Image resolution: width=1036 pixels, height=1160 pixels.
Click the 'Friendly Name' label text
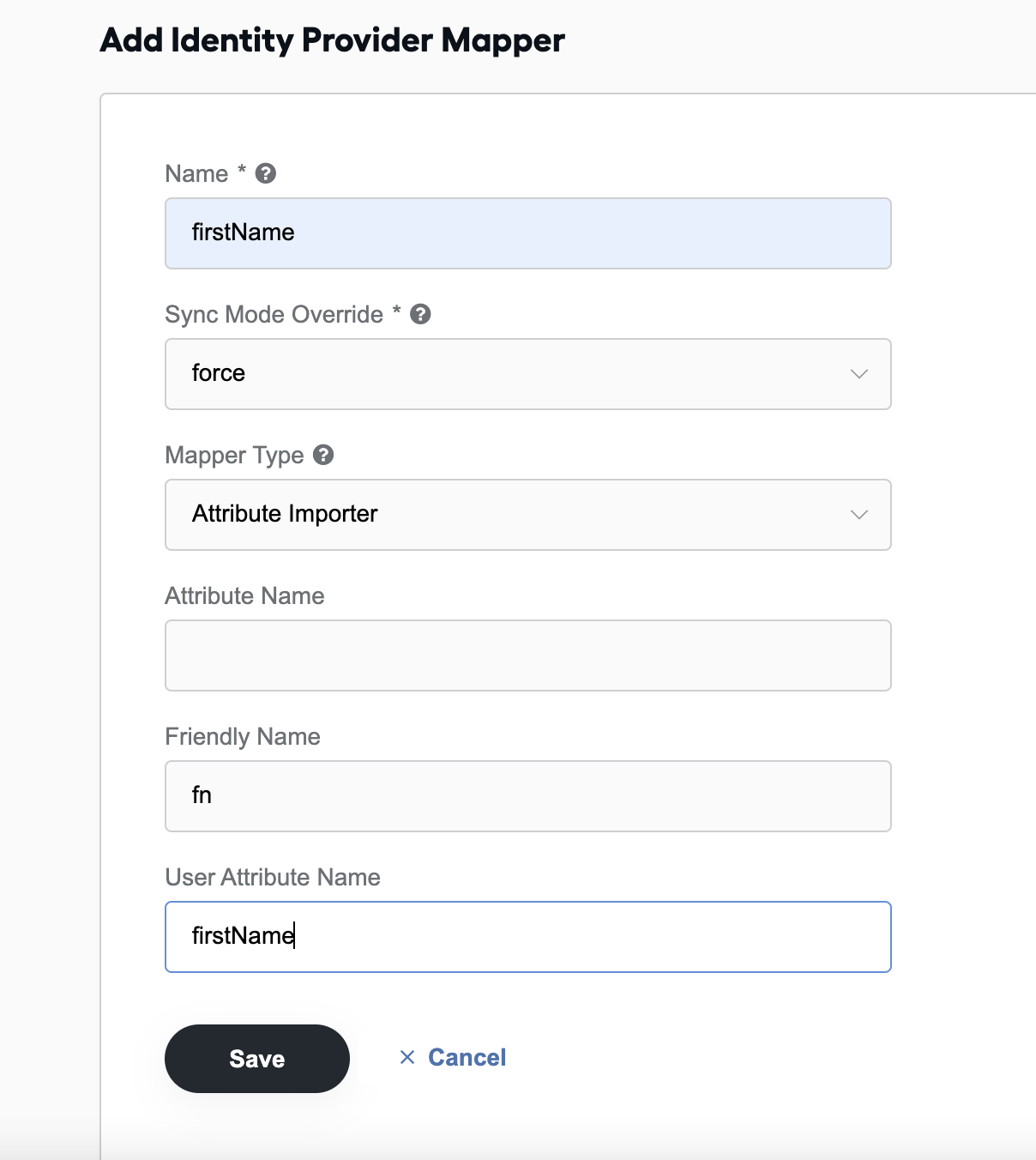tap(243, 736)
